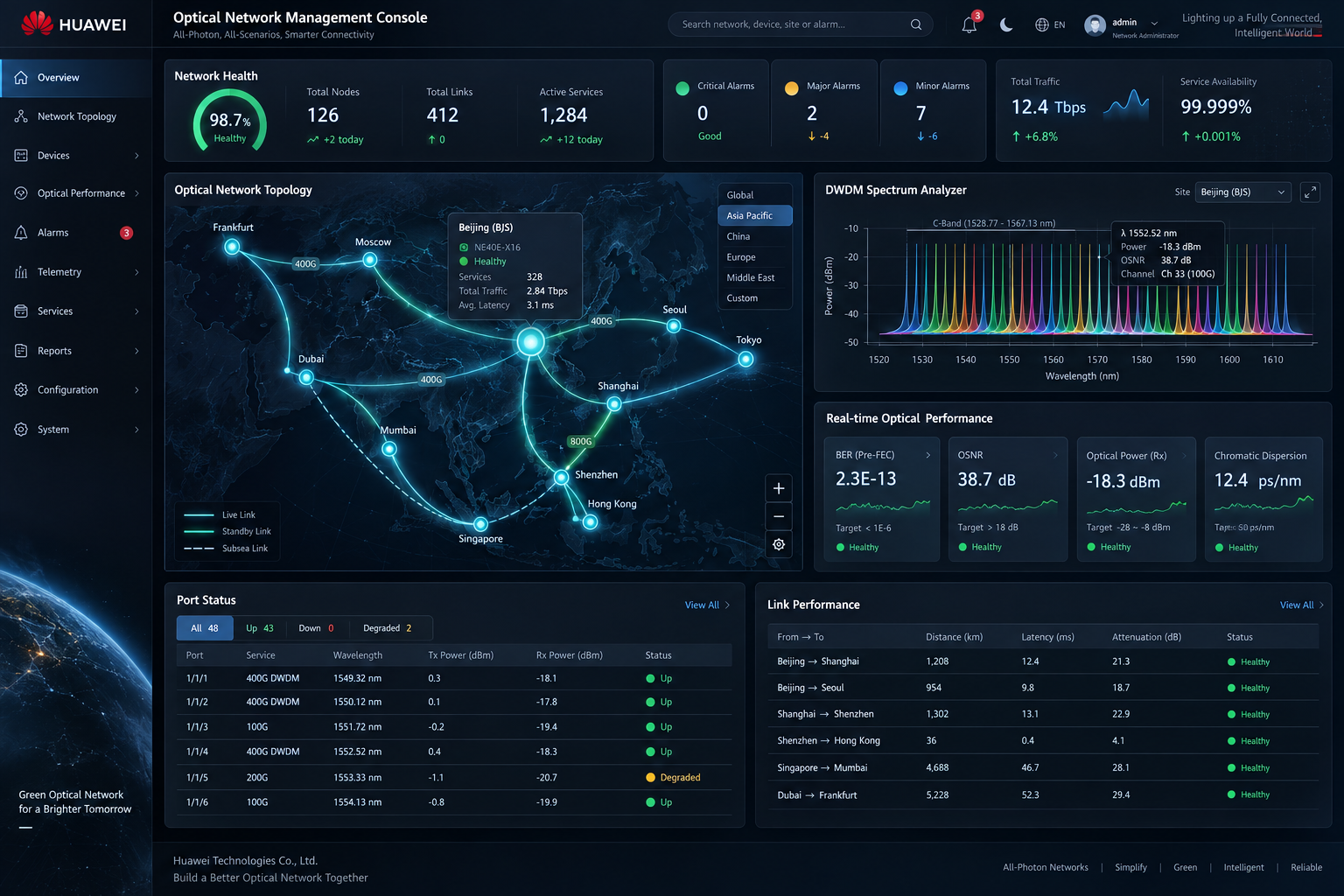Click the alarm count badge in sidebar
This screenshot has width=1344, height=896.
click(126, 233)
